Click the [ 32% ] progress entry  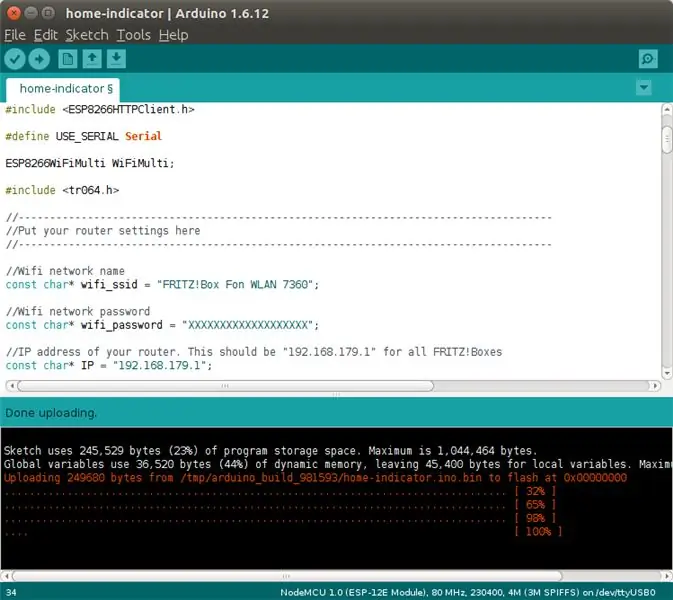535,491
